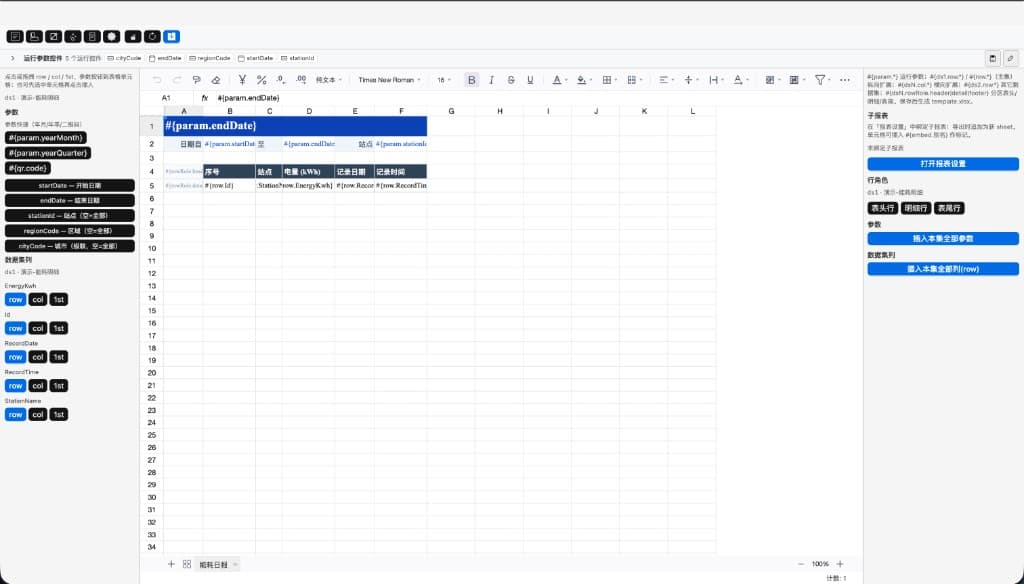Click the increase decimal places icon

[x=301, y=80]
